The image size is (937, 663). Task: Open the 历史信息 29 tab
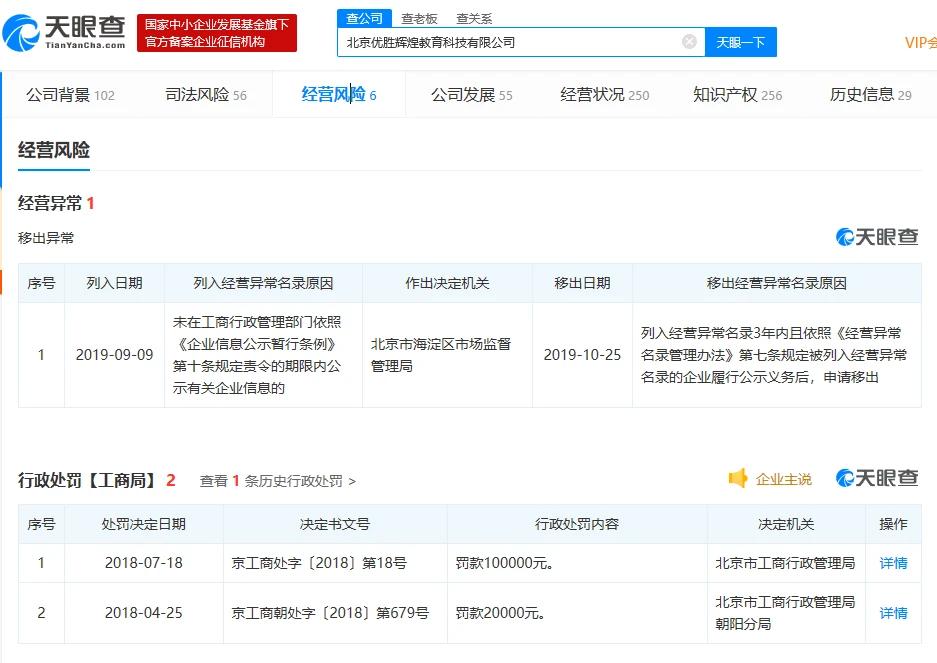871,94
